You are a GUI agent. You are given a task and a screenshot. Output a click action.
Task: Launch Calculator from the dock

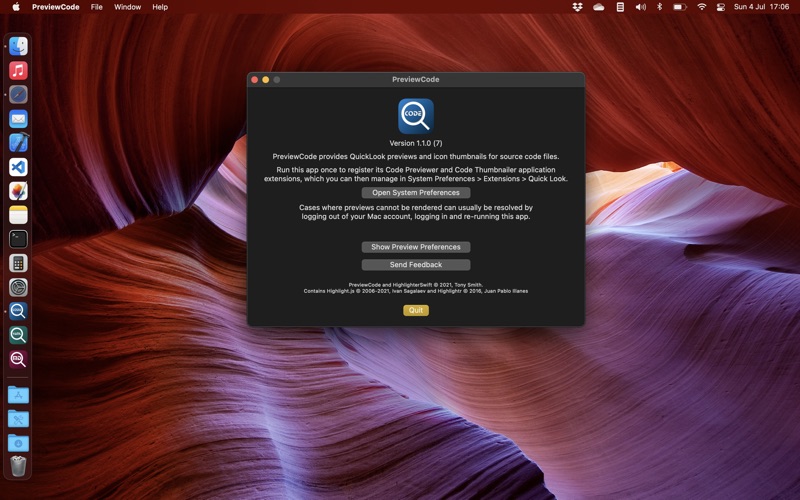coord(18,263)
